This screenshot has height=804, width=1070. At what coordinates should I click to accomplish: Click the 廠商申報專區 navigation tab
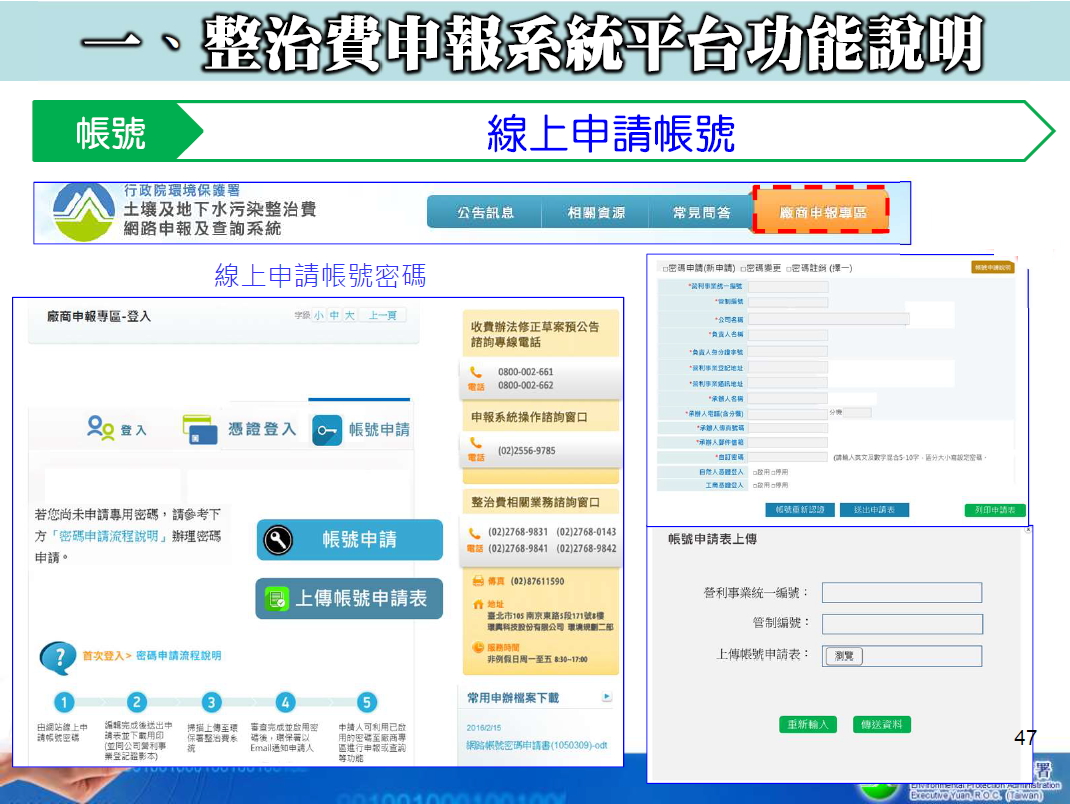pyautogui.click(x=821, y=213)
